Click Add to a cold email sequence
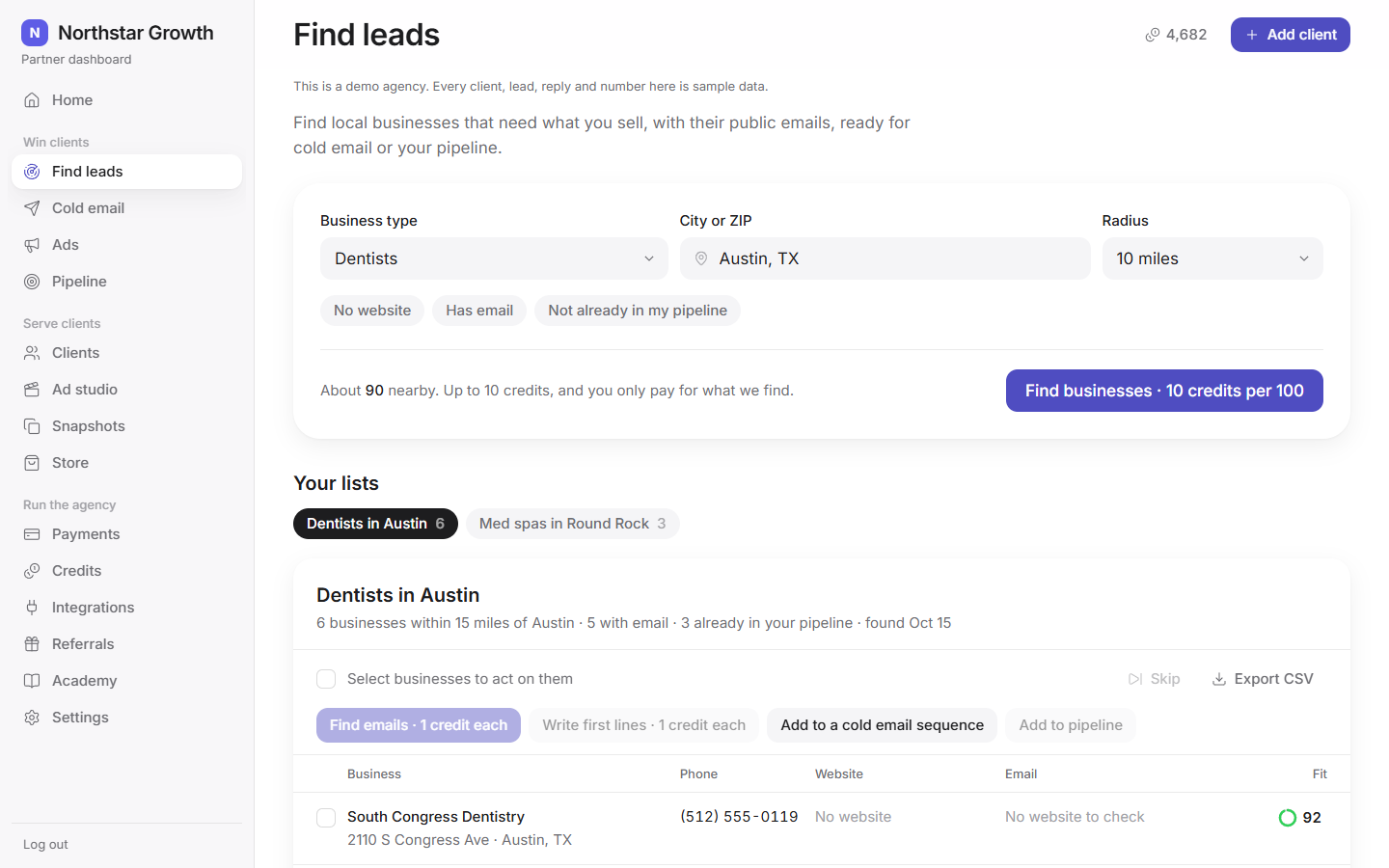Image resolution: width=1389 pixels, height=868 pixels. tap(882, 725)
